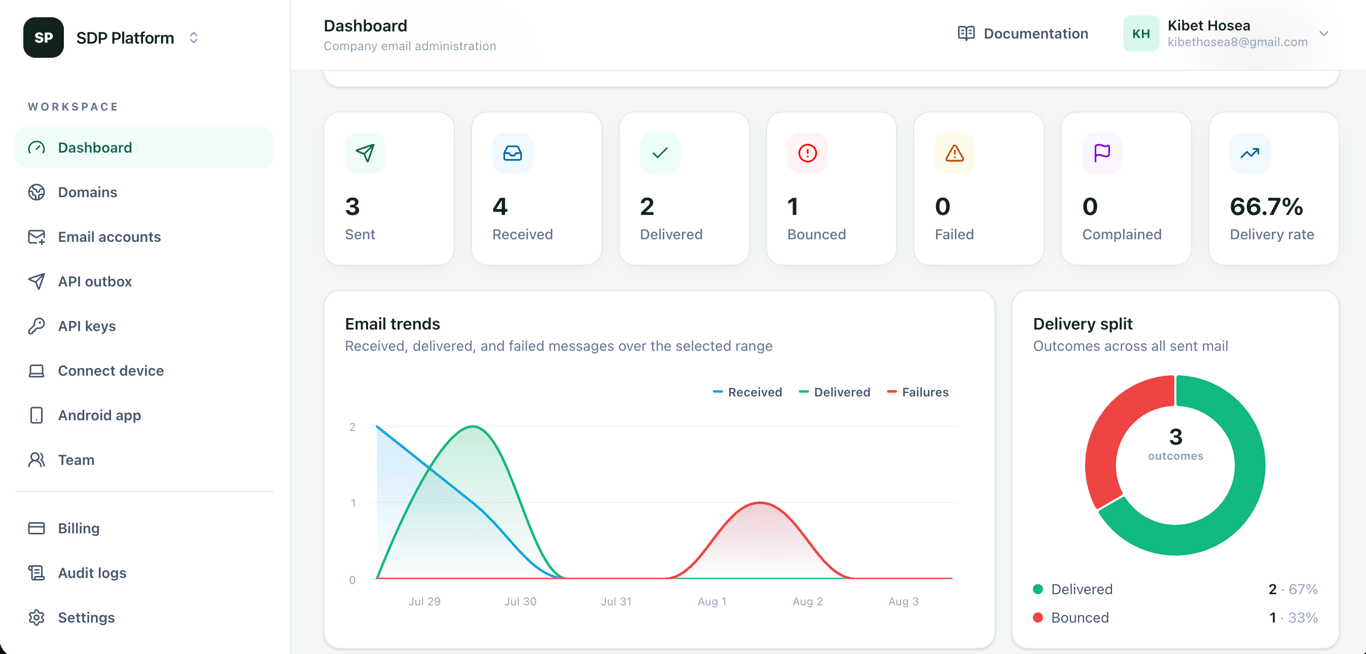Viewport: 1366px width, 654px height.
Task: Toggle the Received series in chart legend
Action: (747, 392)
